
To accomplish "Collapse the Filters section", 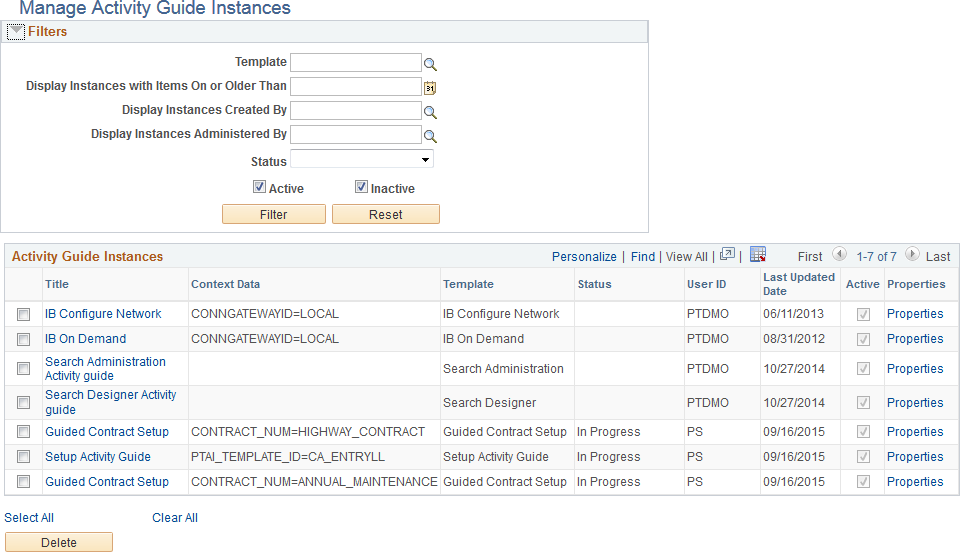I will tap(15, 32).
